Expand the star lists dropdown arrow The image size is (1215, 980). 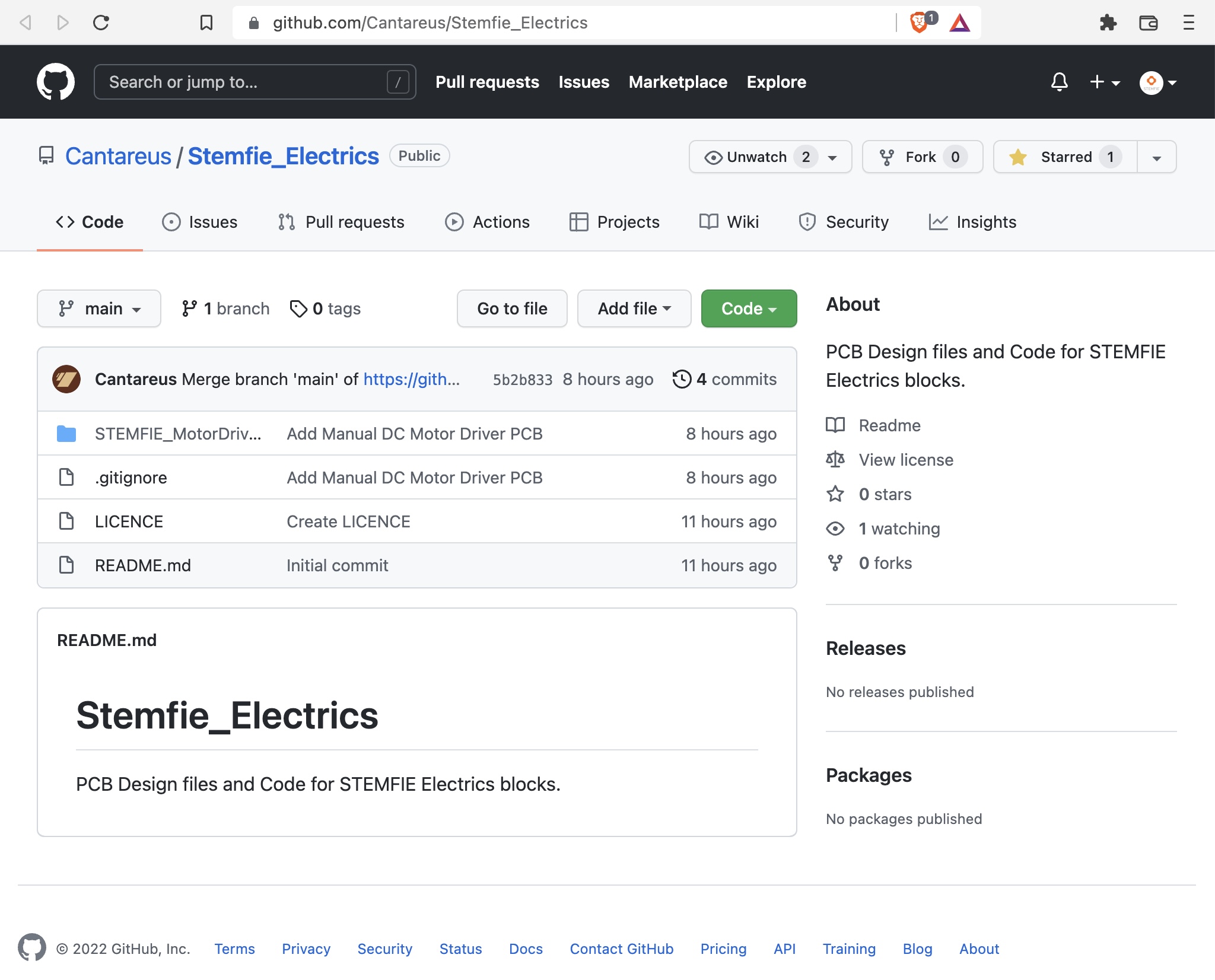click(x=1157, y=157)
